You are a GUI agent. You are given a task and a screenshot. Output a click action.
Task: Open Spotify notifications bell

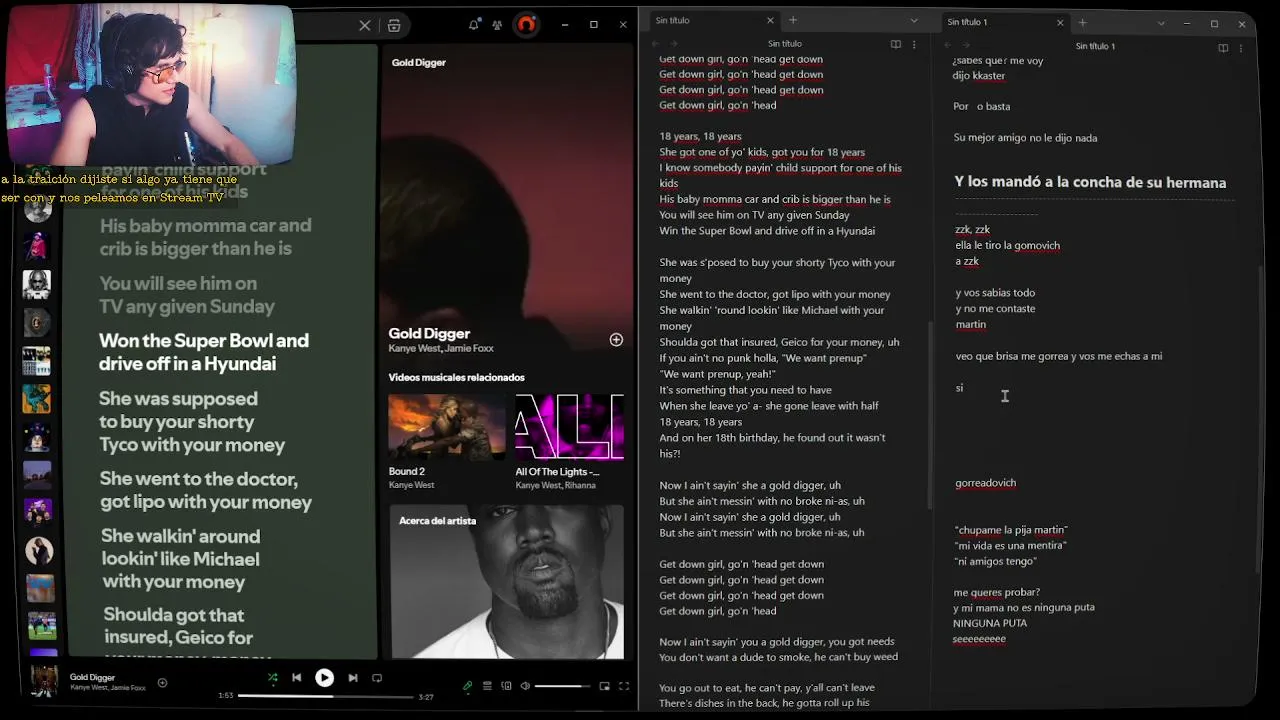click(x=474, y=25)
